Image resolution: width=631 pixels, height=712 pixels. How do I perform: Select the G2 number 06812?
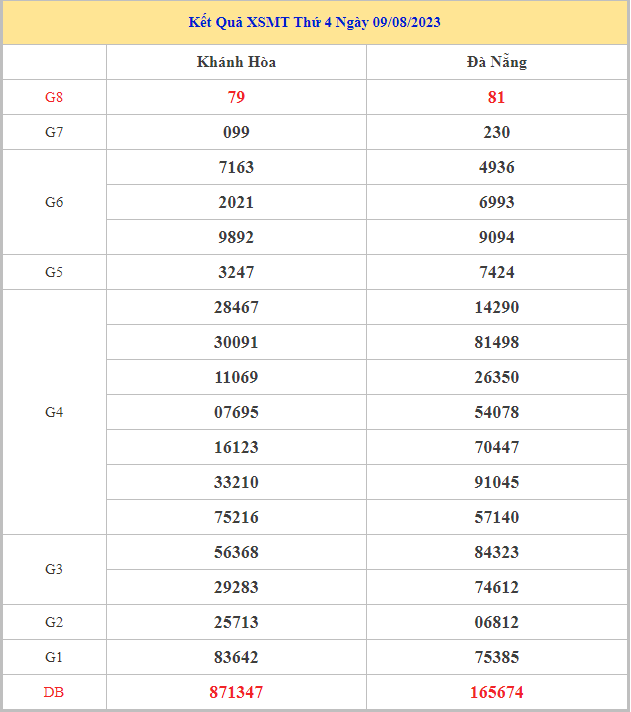(x=496, y=622)
